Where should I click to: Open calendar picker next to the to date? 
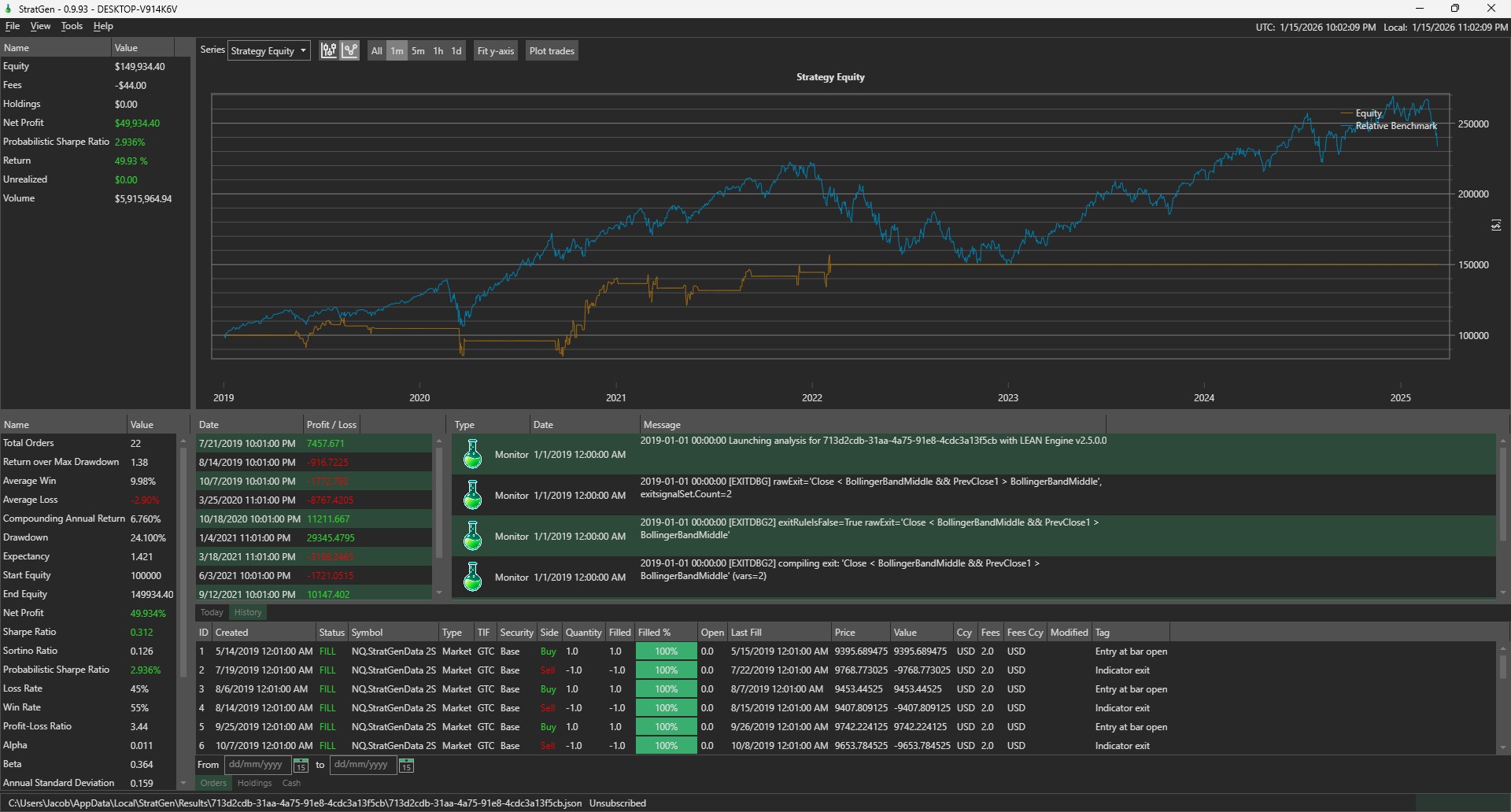(x=406, y=766)
